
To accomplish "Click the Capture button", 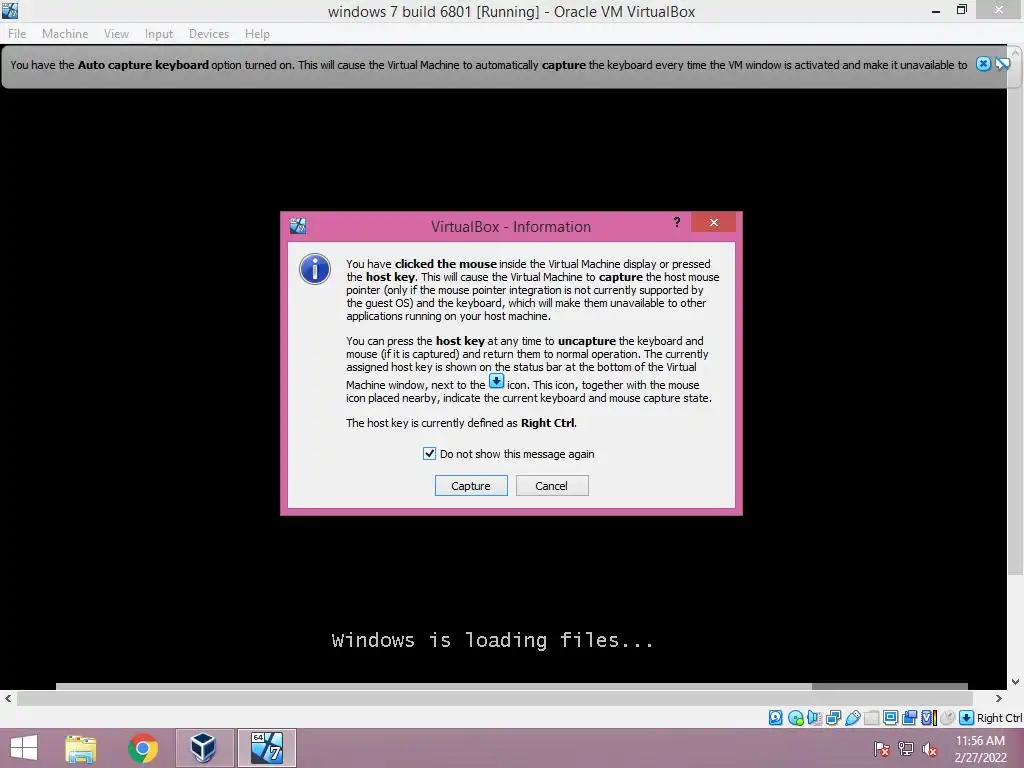I will coord(471,486).
